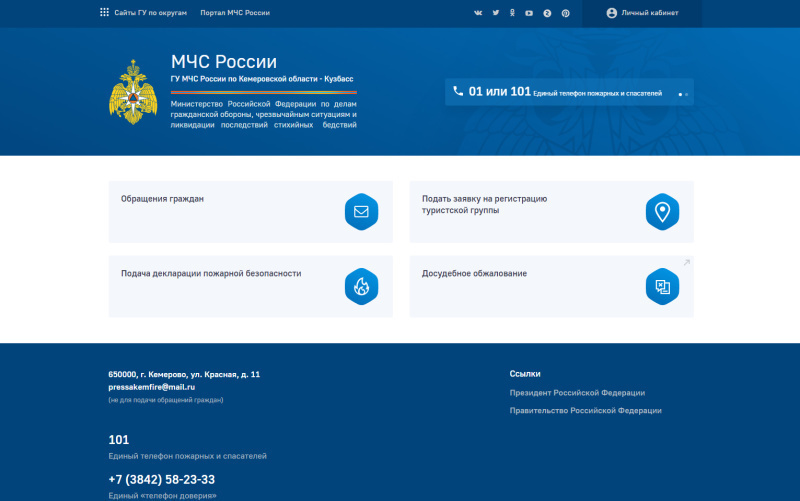Select the first slider dot in phone banner
This screenshot has height=501, width=800.
click(x=680, y=94)
